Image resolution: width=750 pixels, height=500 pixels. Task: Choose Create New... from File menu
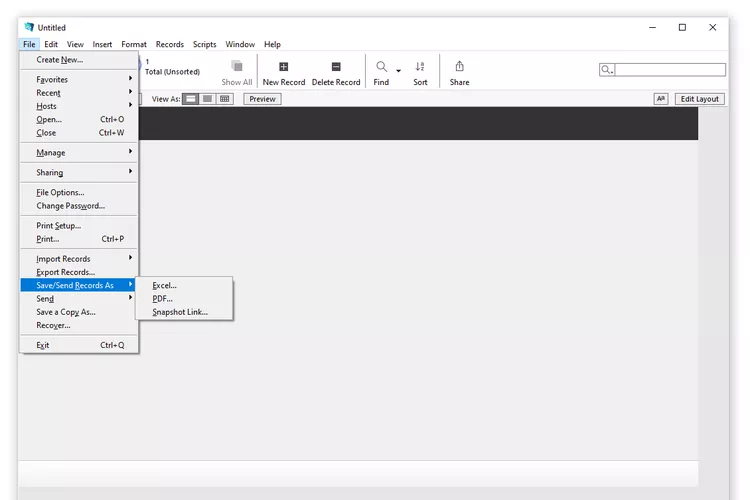tap(79, 60)
